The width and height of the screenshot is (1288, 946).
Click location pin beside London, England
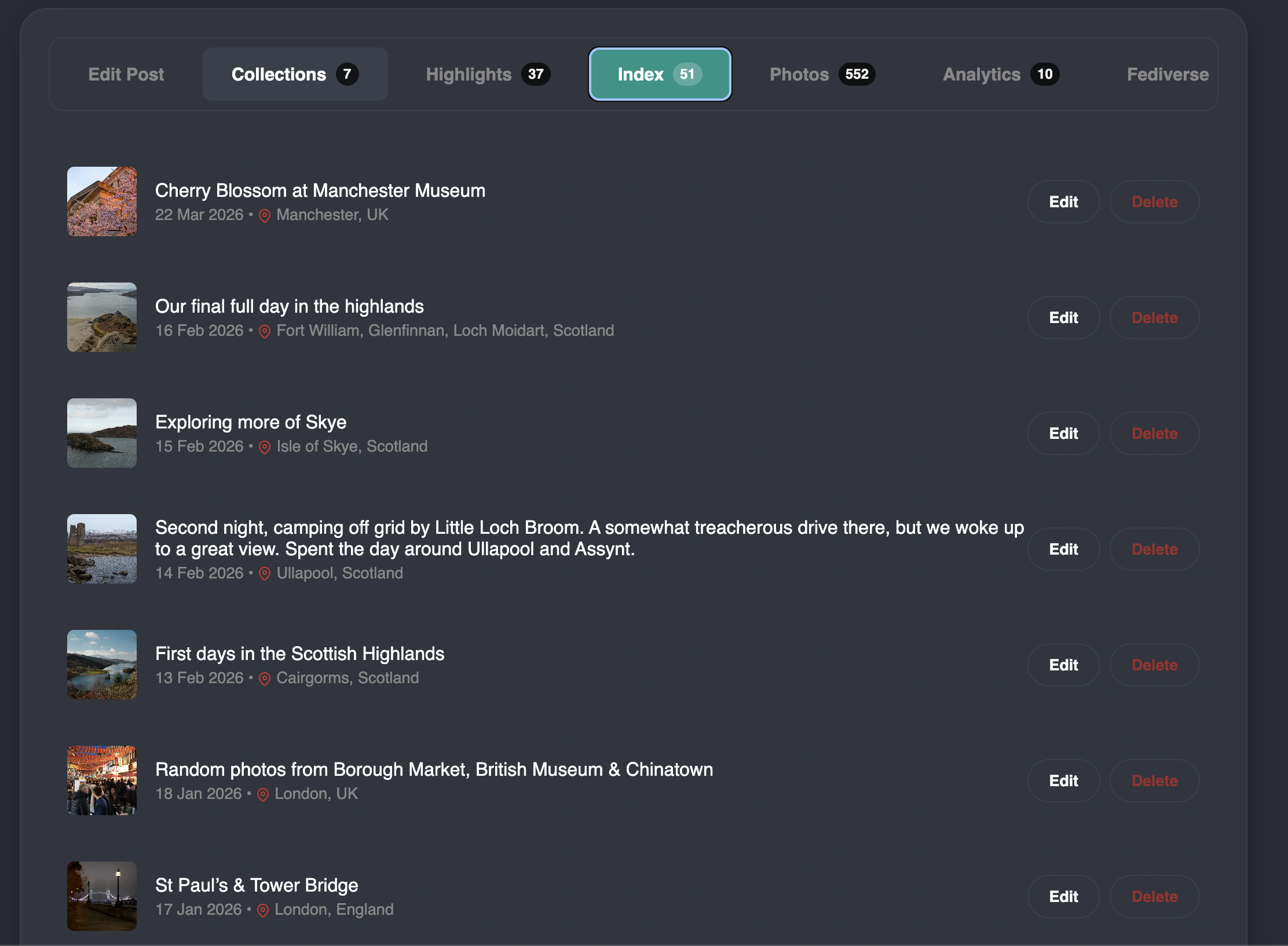click(x=263, y=911)
